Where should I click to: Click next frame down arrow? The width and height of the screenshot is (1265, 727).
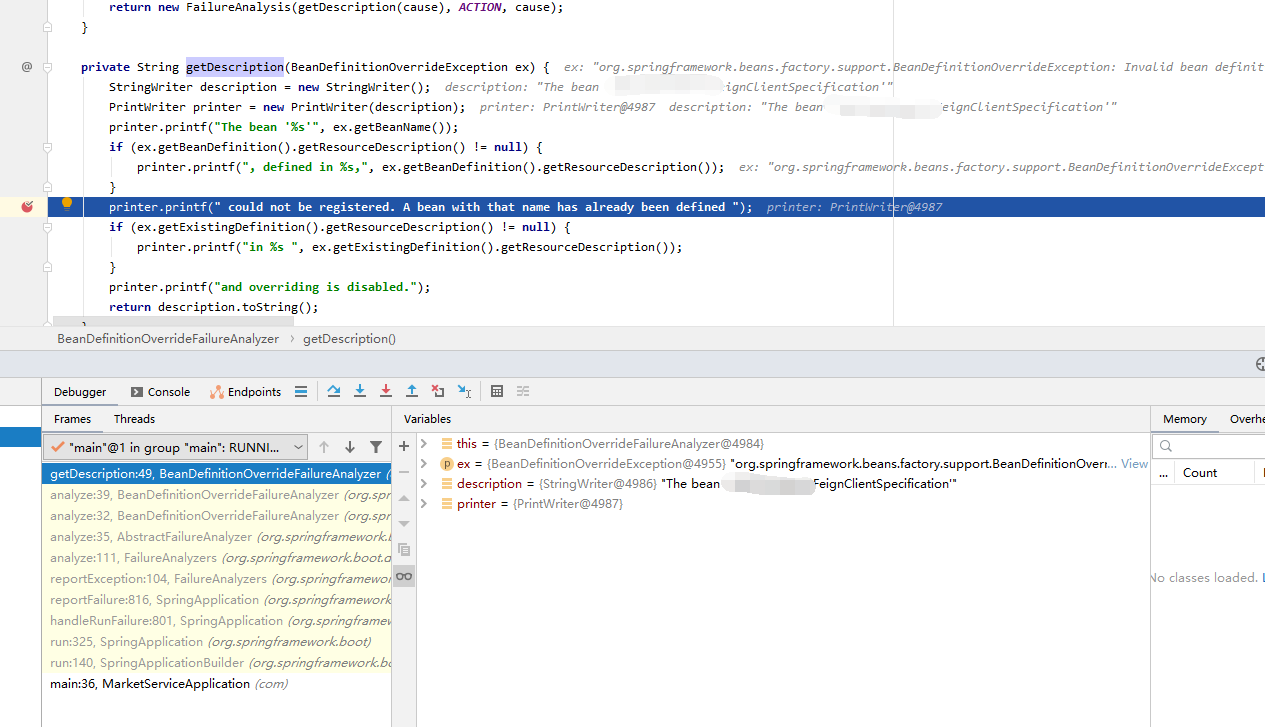click(350, 447)
